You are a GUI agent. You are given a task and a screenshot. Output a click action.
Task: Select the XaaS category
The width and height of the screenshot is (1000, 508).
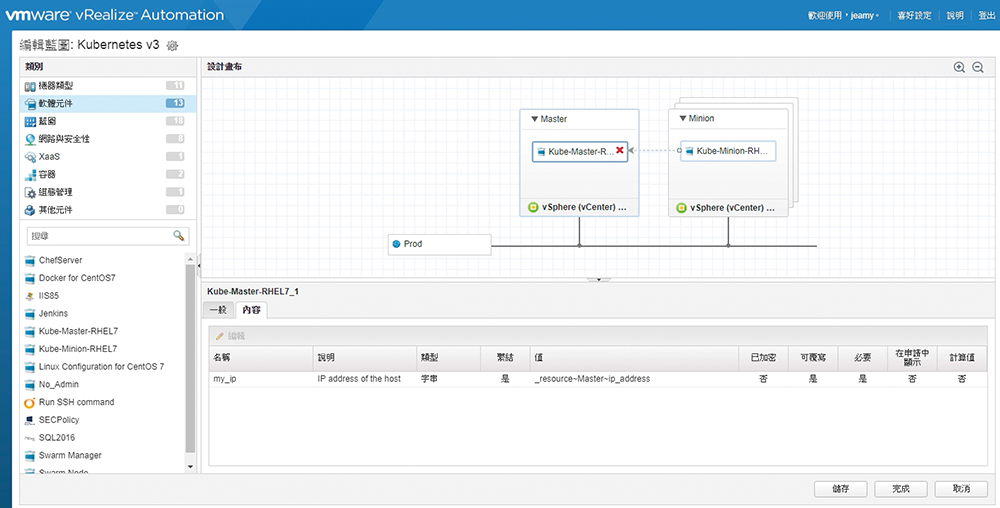[x=108, y=157]
